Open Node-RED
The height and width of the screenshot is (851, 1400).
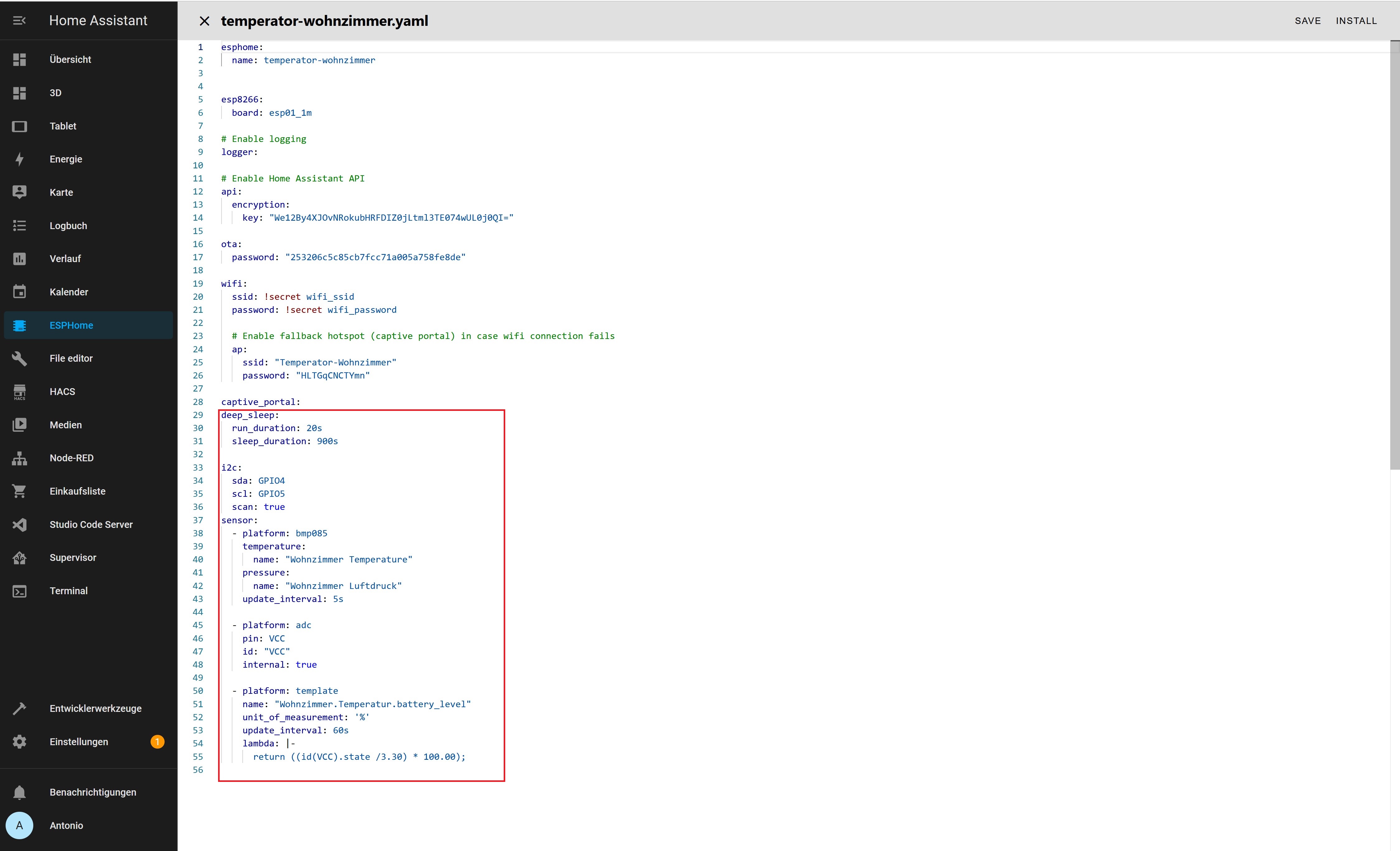(72, 458)
